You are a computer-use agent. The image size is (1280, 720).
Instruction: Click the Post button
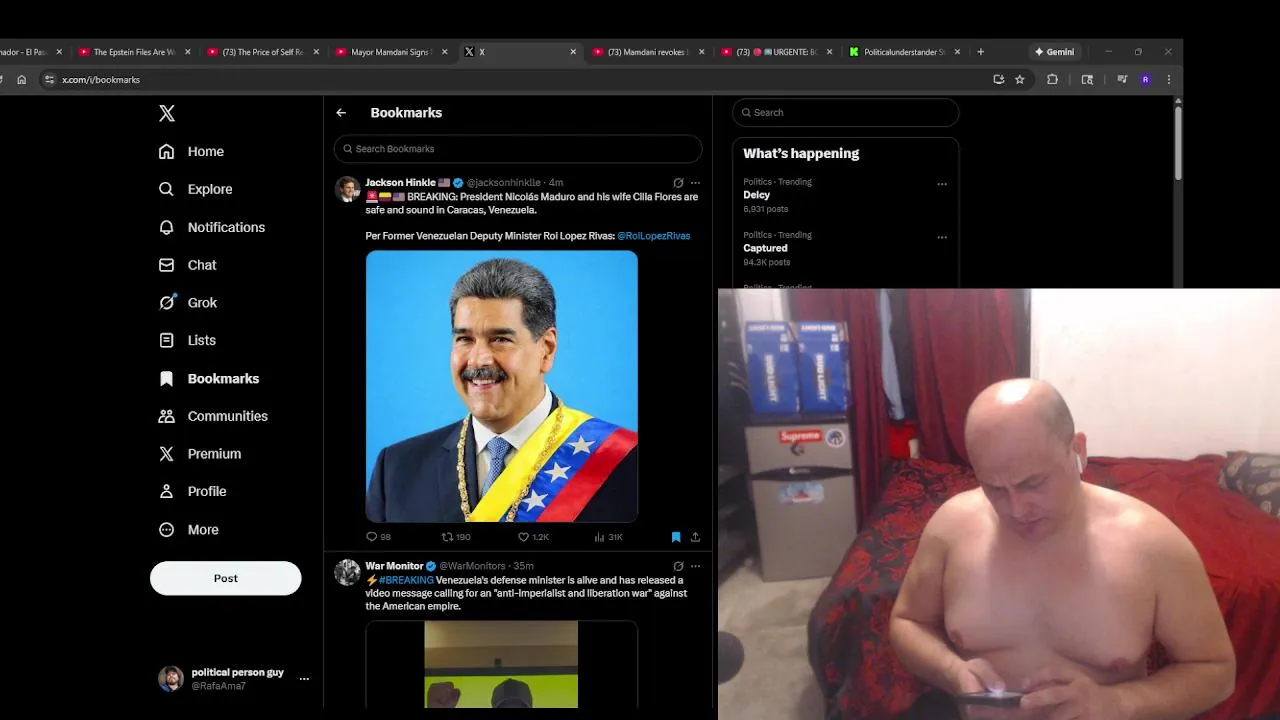click(x=225, y=578)
